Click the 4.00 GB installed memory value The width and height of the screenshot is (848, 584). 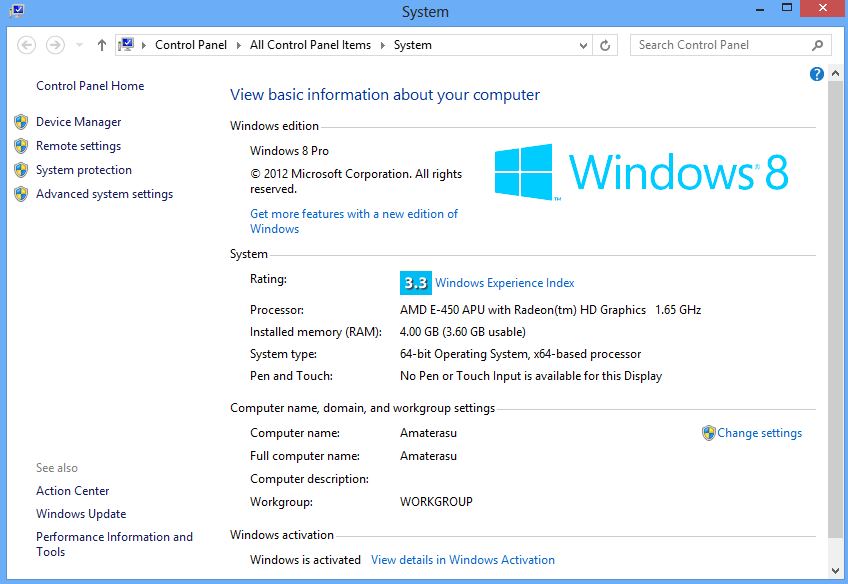pos(462,332)
